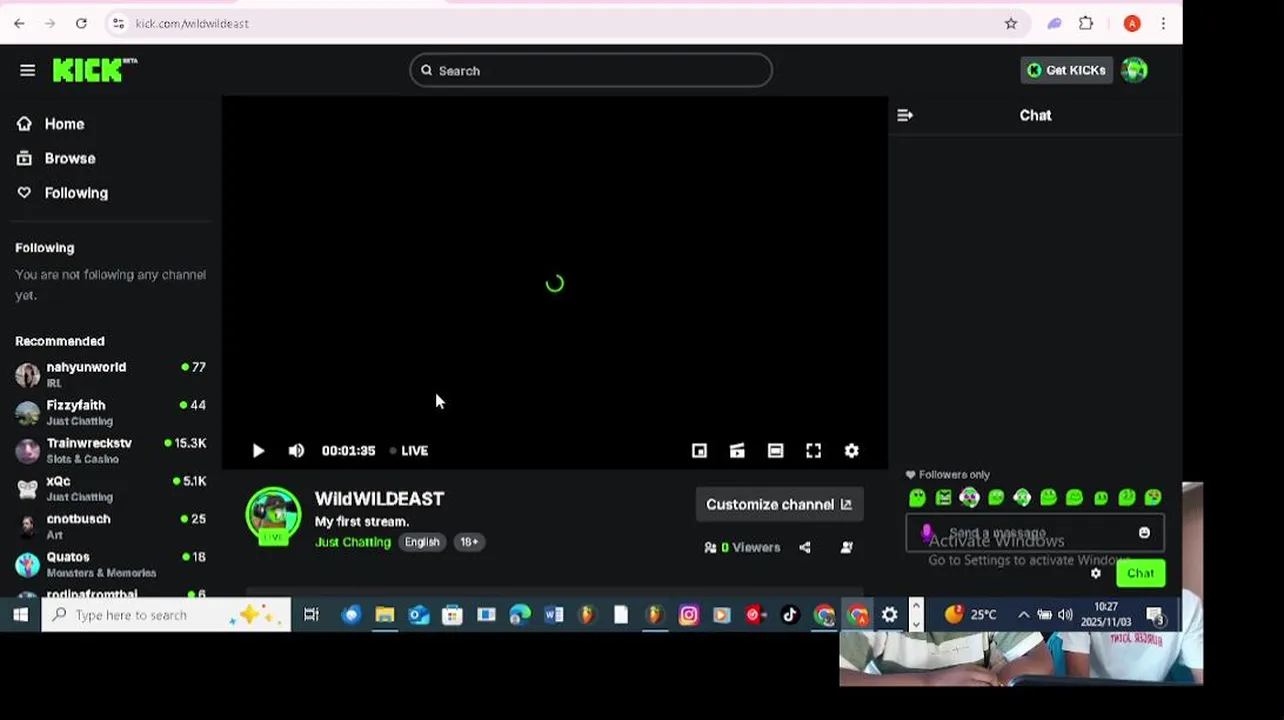Click Just Chatting category link
The height and width of the screenshot is (720, 1284).
(x=353, y=542)
